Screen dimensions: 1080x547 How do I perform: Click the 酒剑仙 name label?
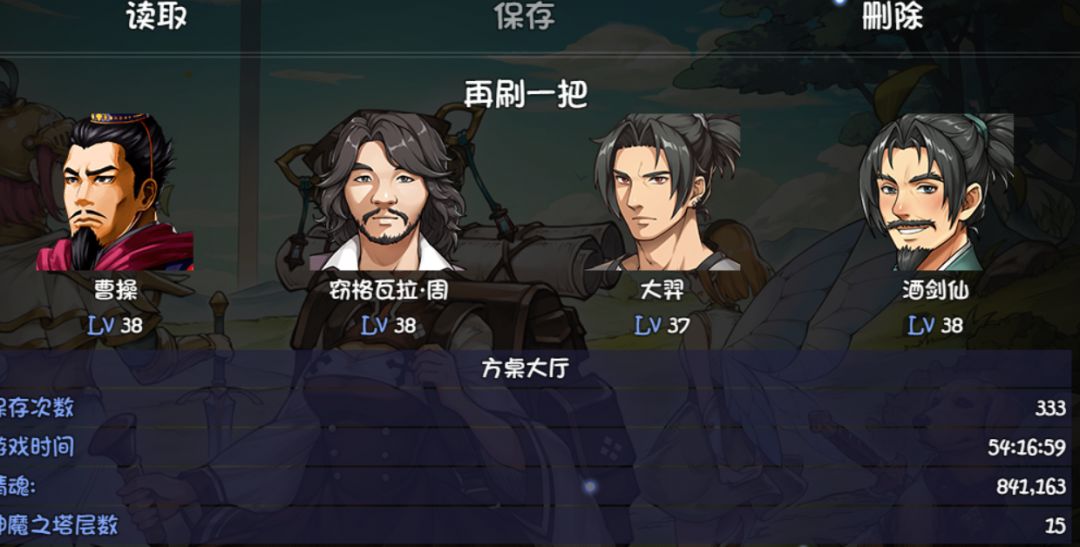(935, 291)
